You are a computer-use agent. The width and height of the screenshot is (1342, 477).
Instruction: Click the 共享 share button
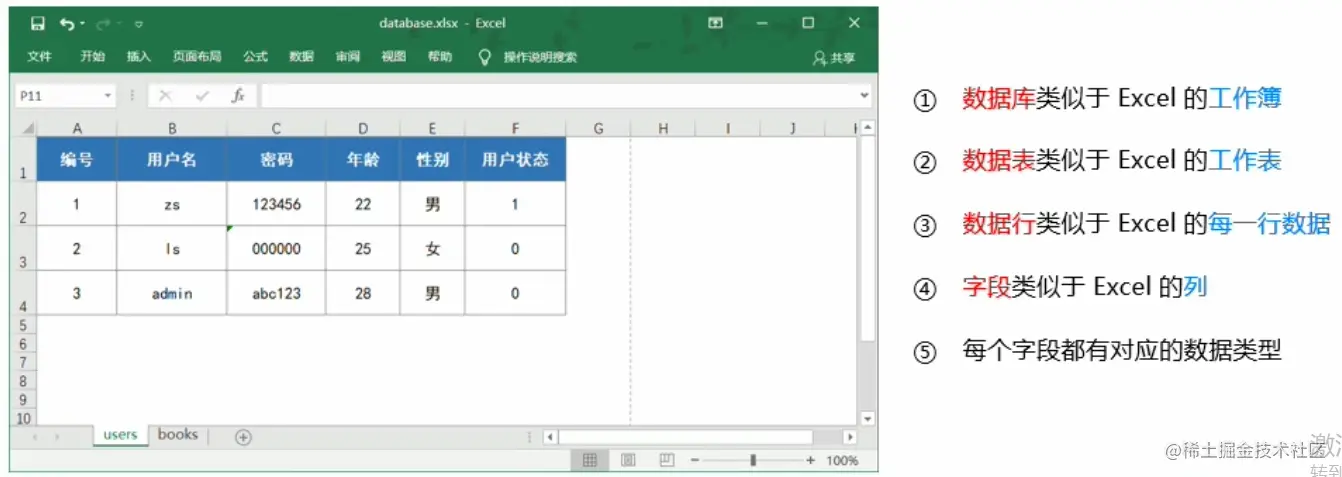coord(834,58)
